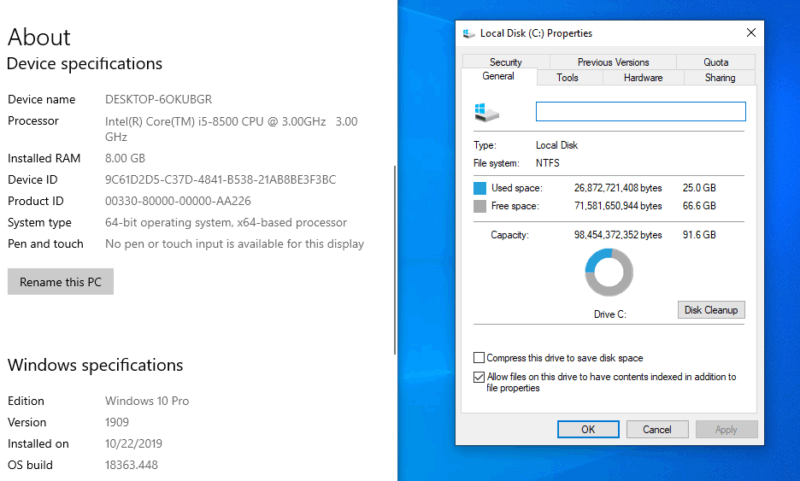Open the Hardware tab
The height and width of the screenshot is (481, 800).
pyautogui.click(x=643, y=78)
